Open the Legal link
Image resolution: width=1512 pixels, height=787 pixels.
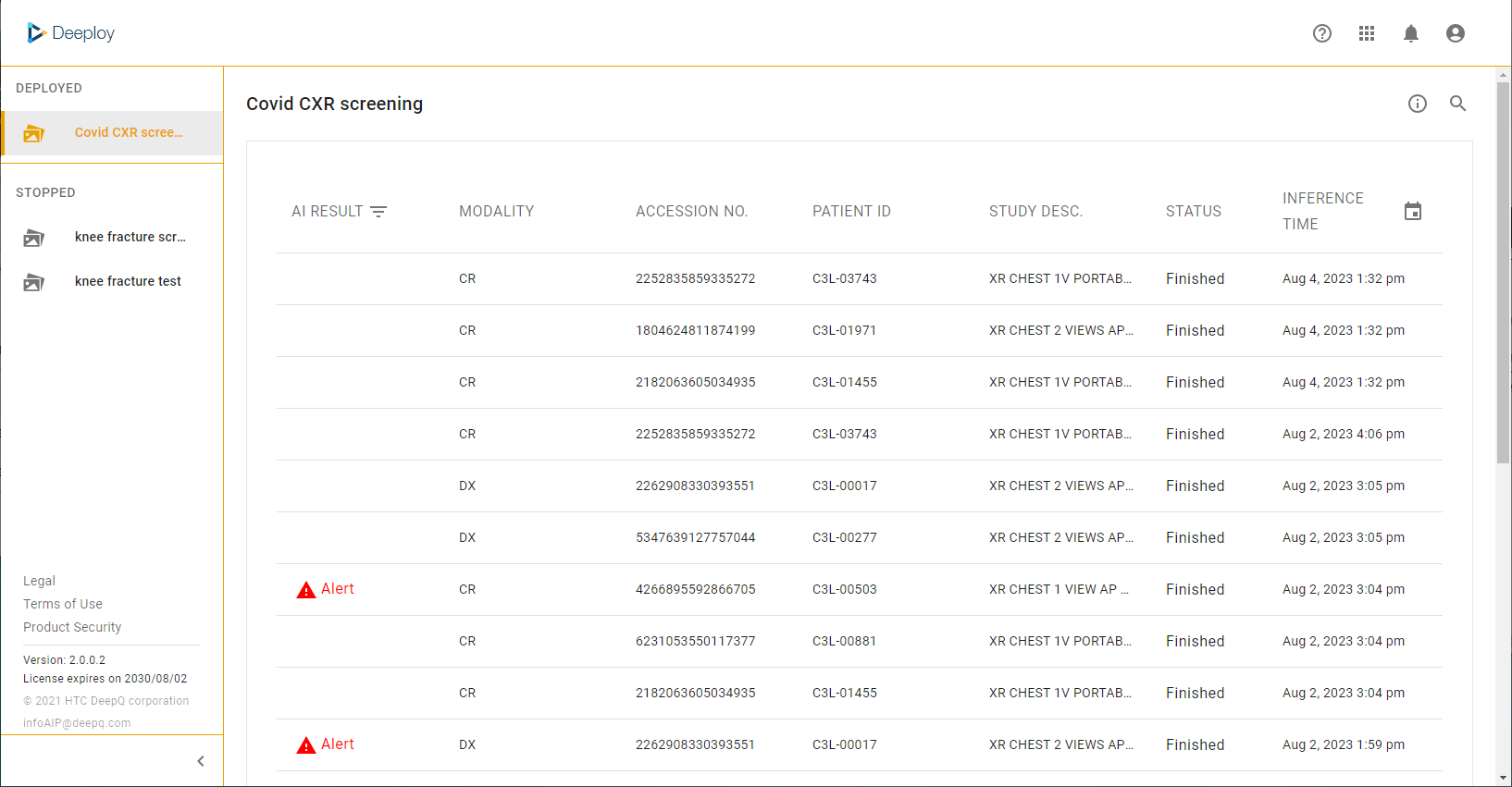click(39, 581)
